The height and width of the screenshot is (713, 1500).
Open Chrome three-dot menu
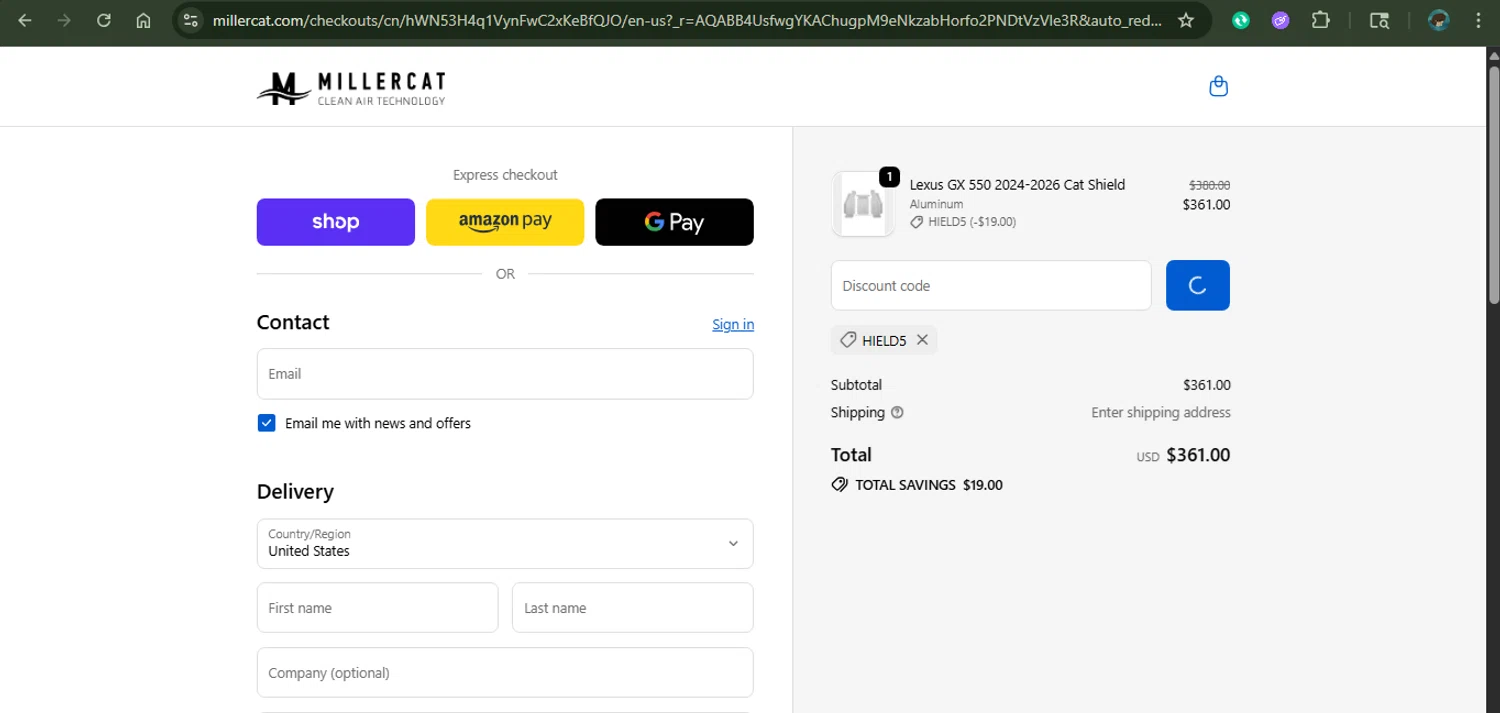(1478, 20)
